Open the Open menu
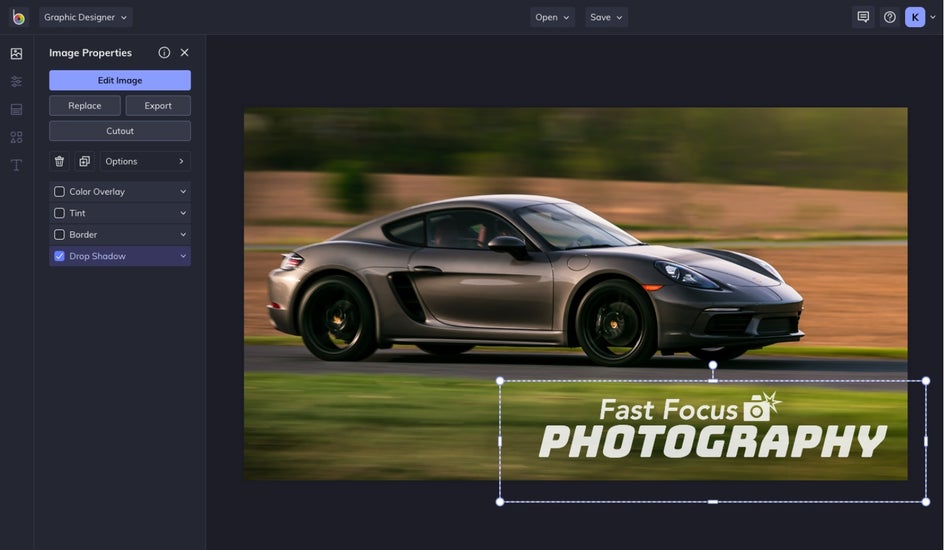Image resolution: width=944 pixels, height=550 pixels. tap(552, 17)
